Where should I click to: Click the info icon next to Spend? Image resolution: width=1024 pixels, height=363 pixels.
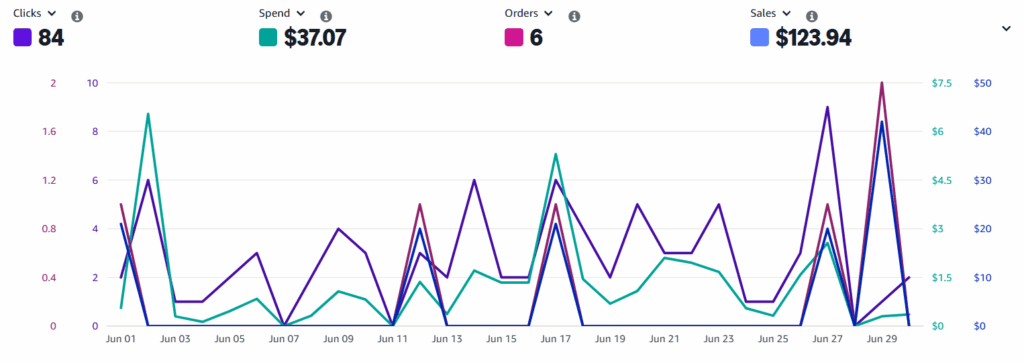(x=326, y=16)
